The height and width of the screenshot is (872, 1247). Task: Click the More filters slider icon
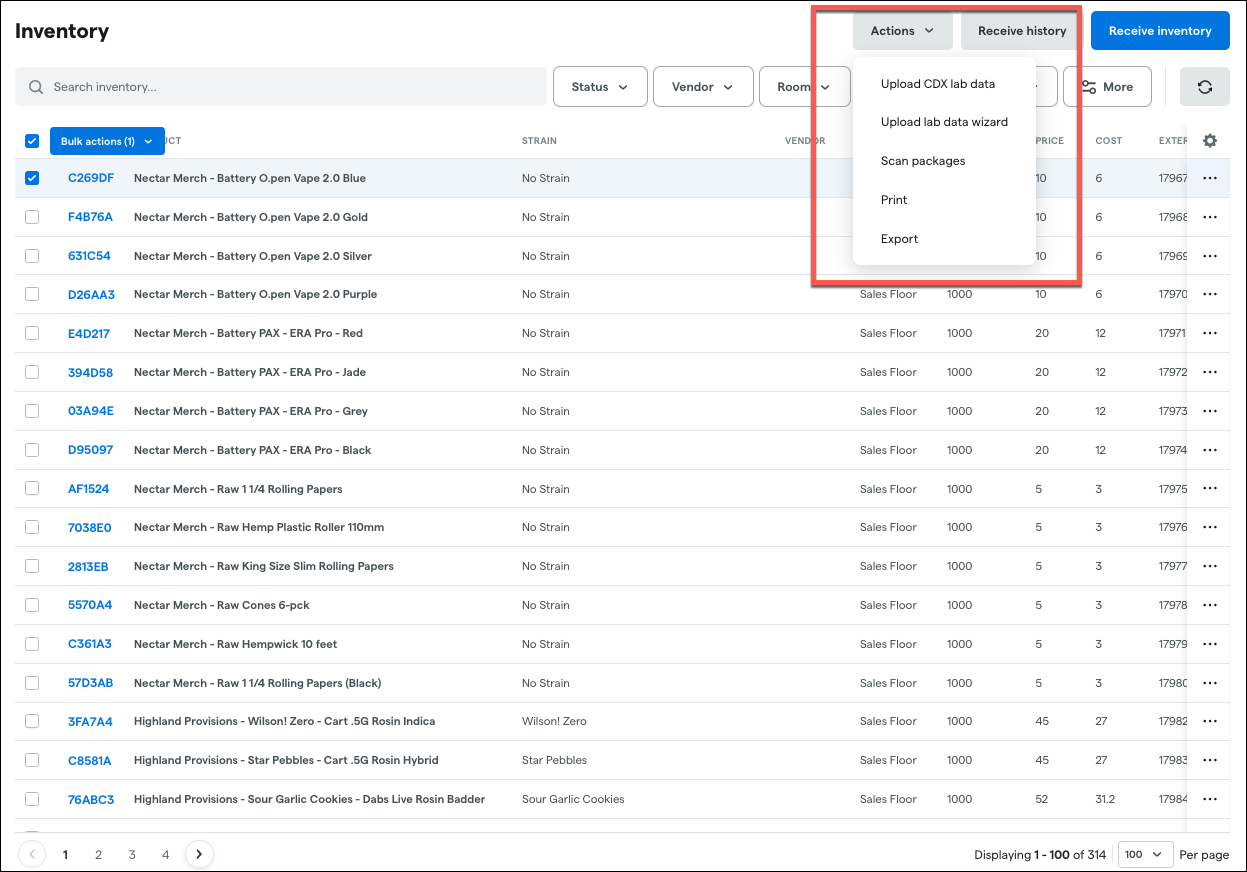pyautogui.click(x=1086, y=87)
